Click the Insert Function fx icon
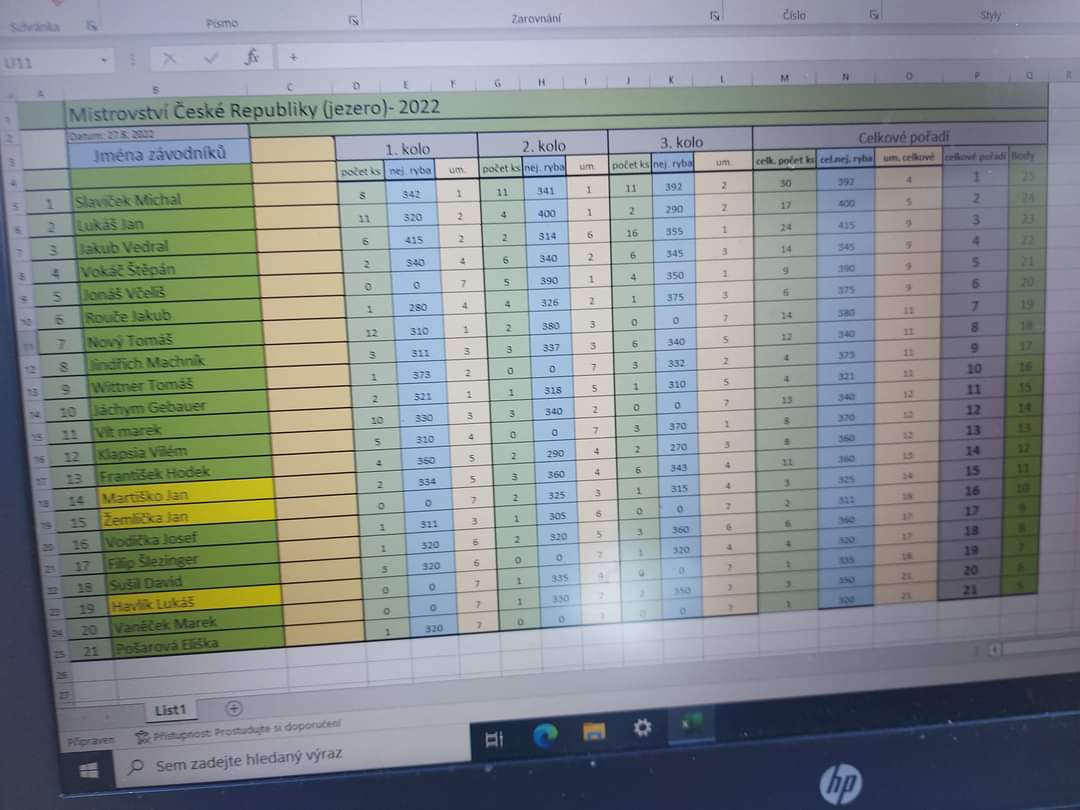The height and width of the screenshot is (810, 1080). 252,57
